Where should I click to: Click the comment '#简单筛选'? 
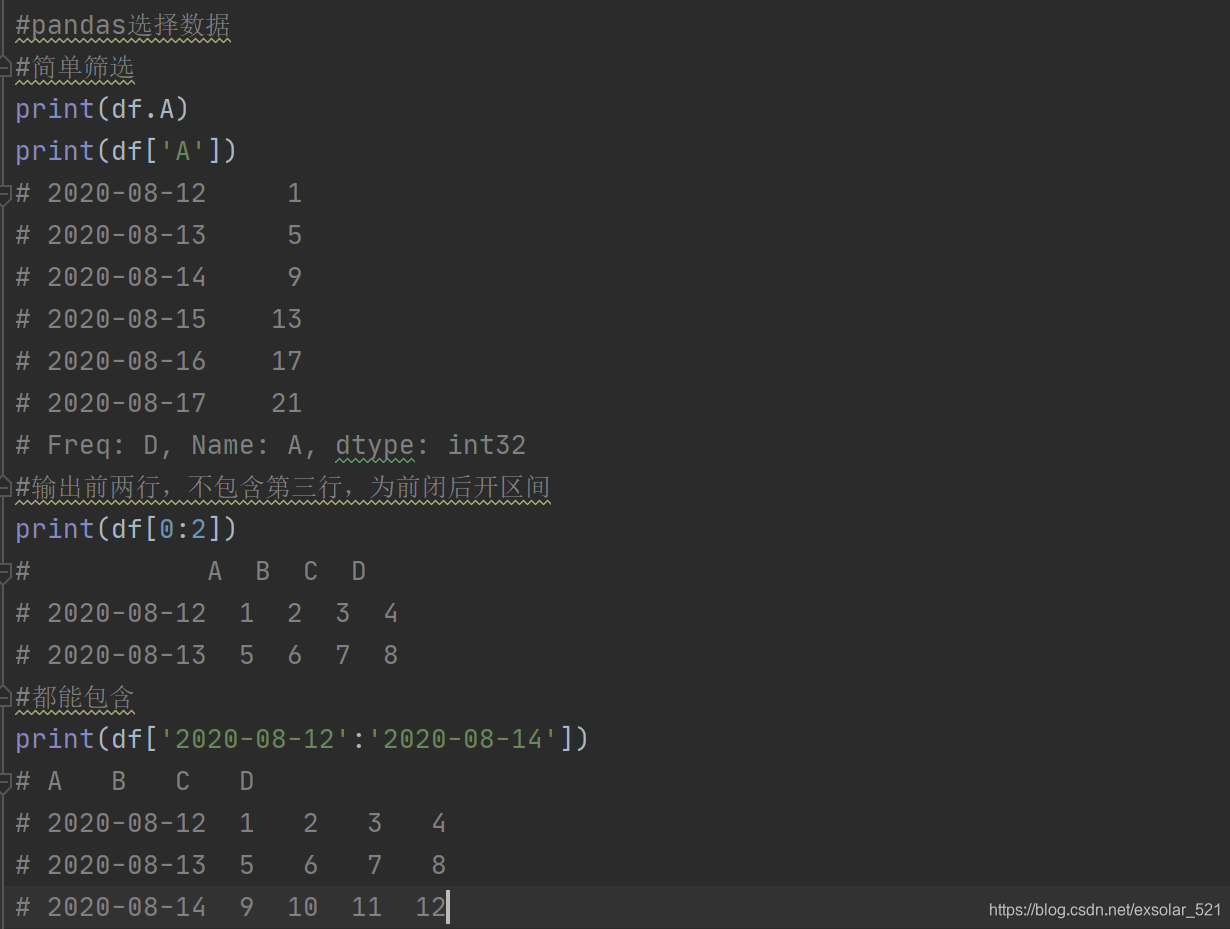coord(75,67)
